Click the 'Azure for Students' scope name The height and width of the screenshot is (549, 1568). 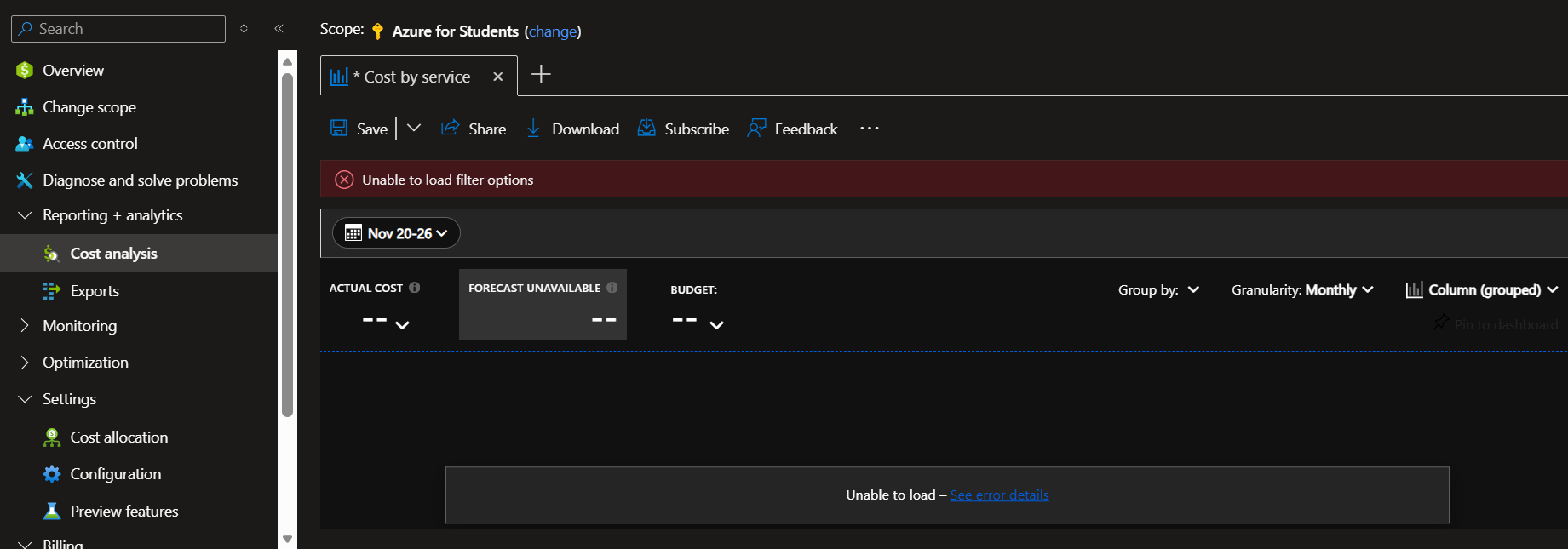pos(456,31)
